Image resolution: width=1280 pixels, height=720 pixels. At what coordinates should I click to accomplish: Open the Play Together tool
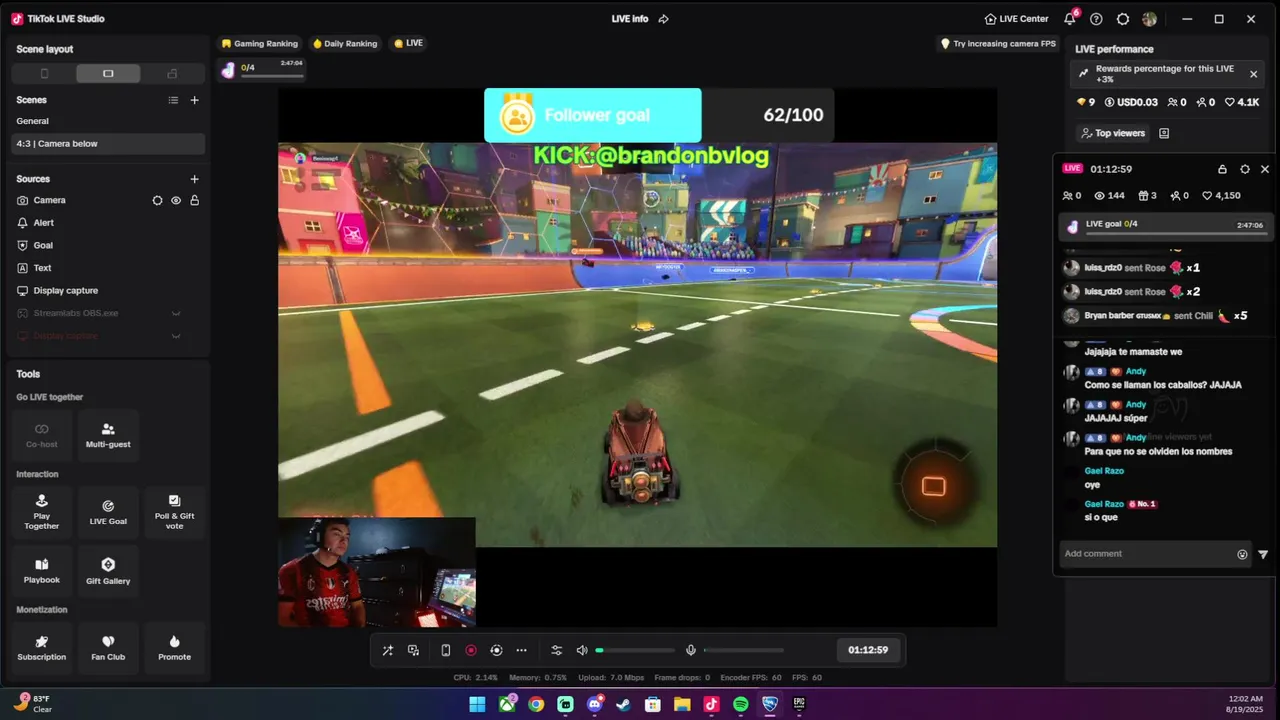42,512
